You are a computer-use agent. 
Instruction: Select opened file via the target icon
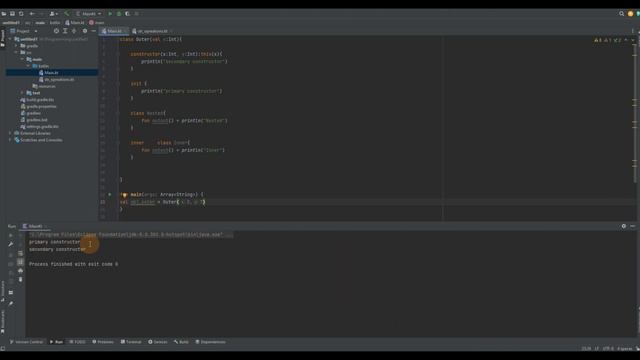point(56,31)
